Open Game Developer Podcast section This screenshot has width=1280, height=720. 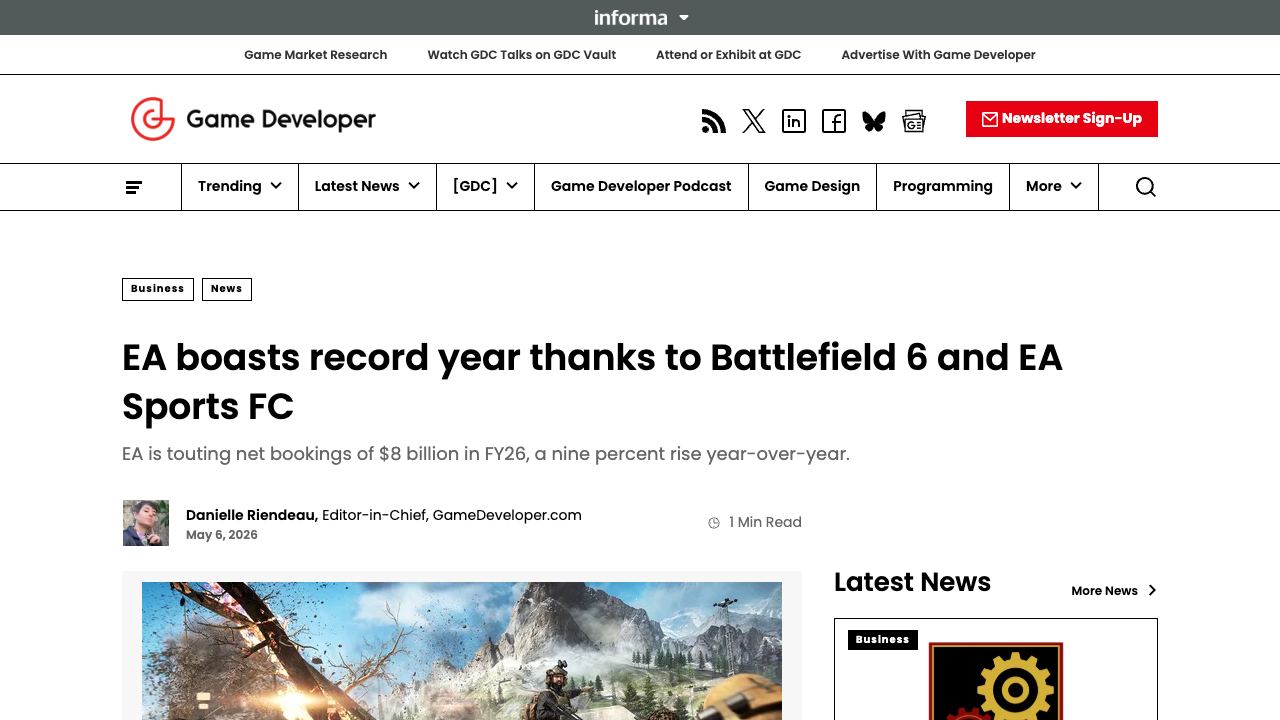[x=641, y=187]
